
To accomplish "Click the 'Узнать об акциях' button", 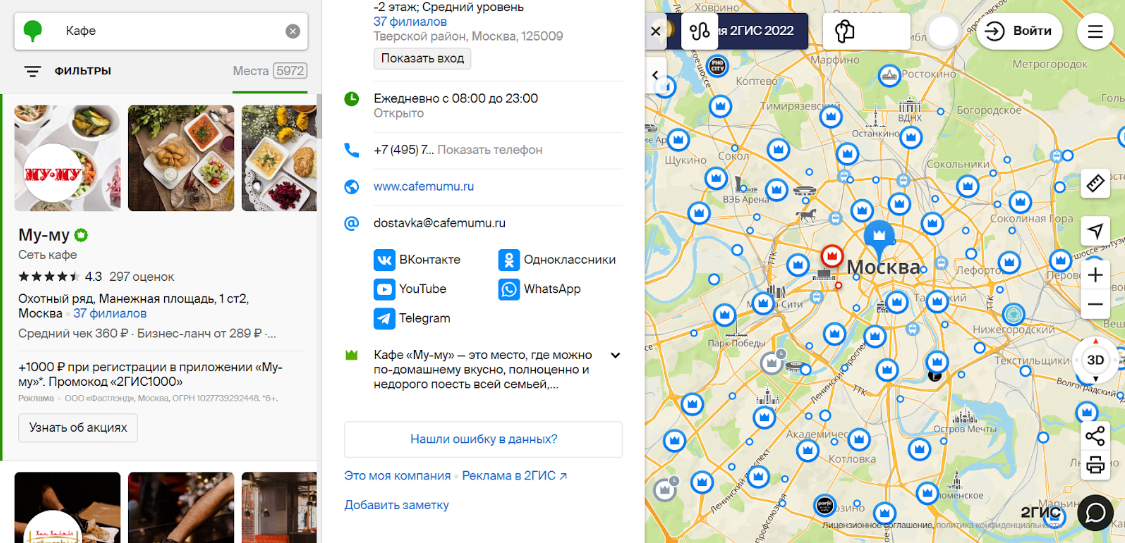I will (77, 428).
